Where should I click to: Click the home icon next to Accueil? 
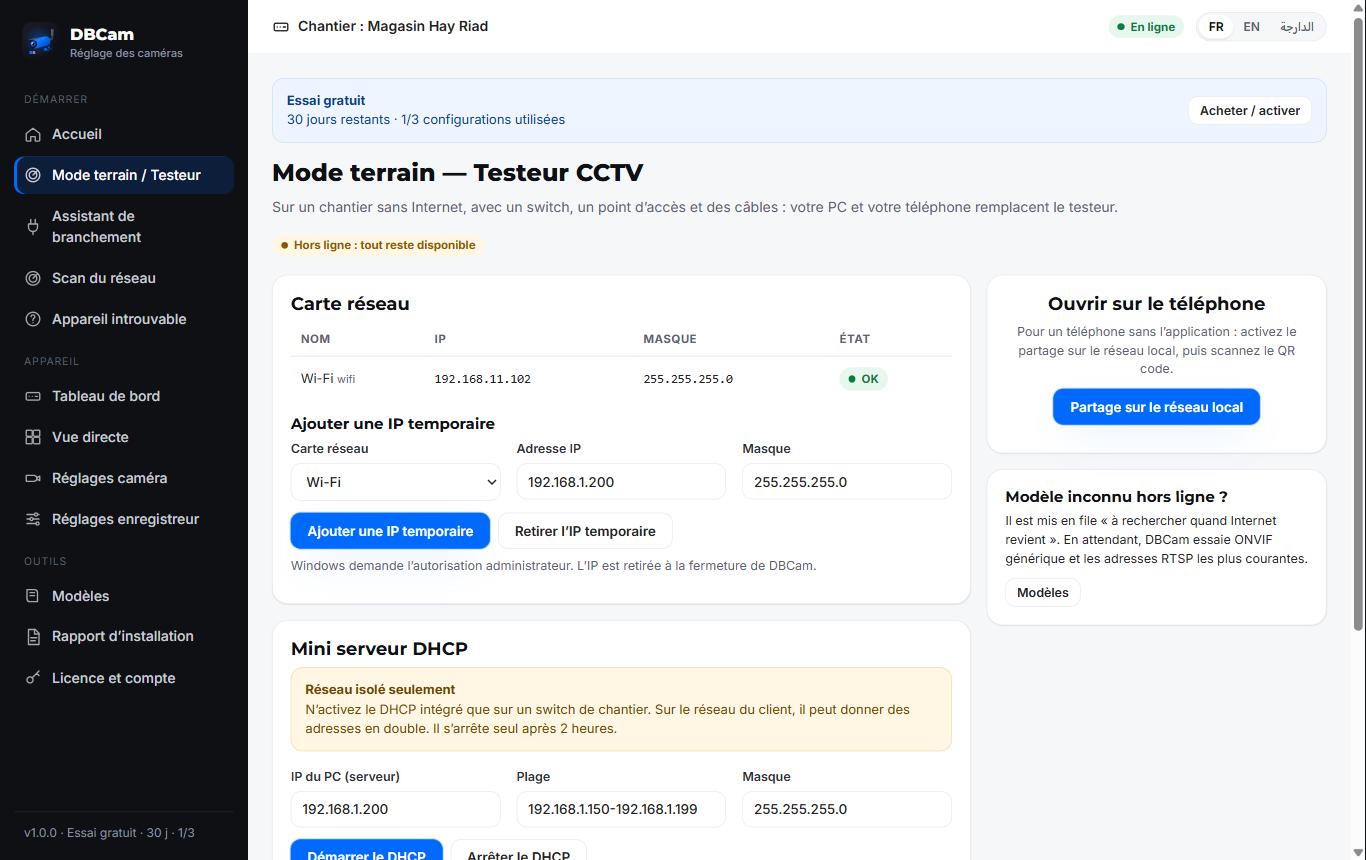click(33, 135)
